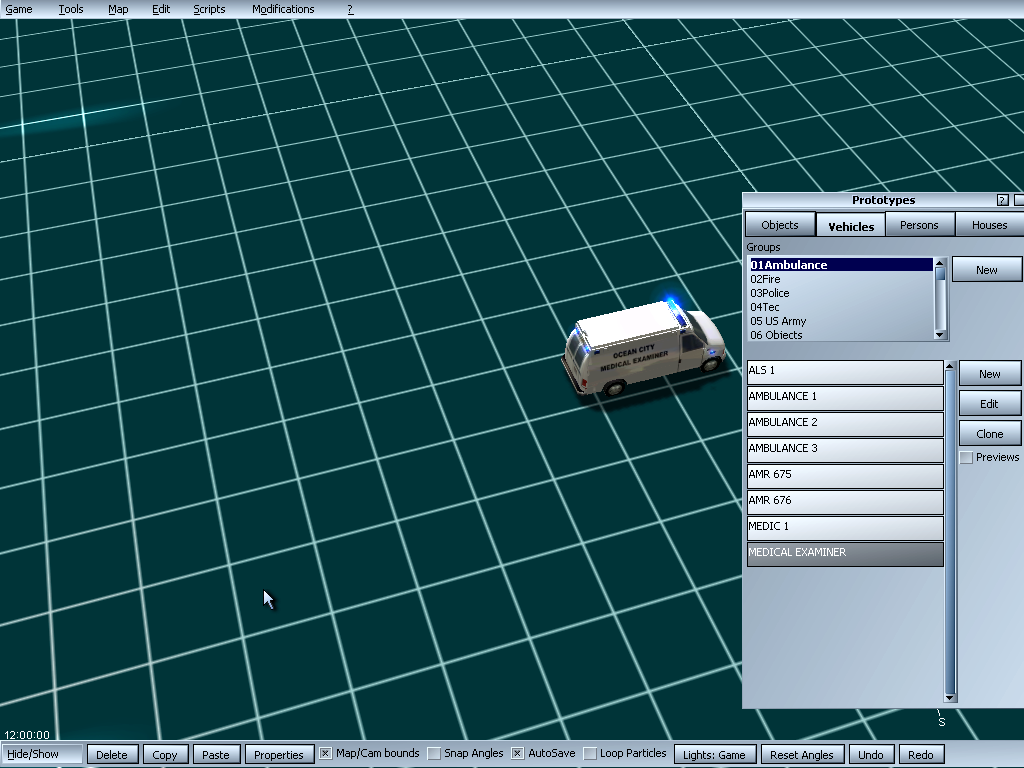Image resolution: width=1024 pixels, height=768 pixels.
Task: Click the Undo button
Action: (871, 754)
